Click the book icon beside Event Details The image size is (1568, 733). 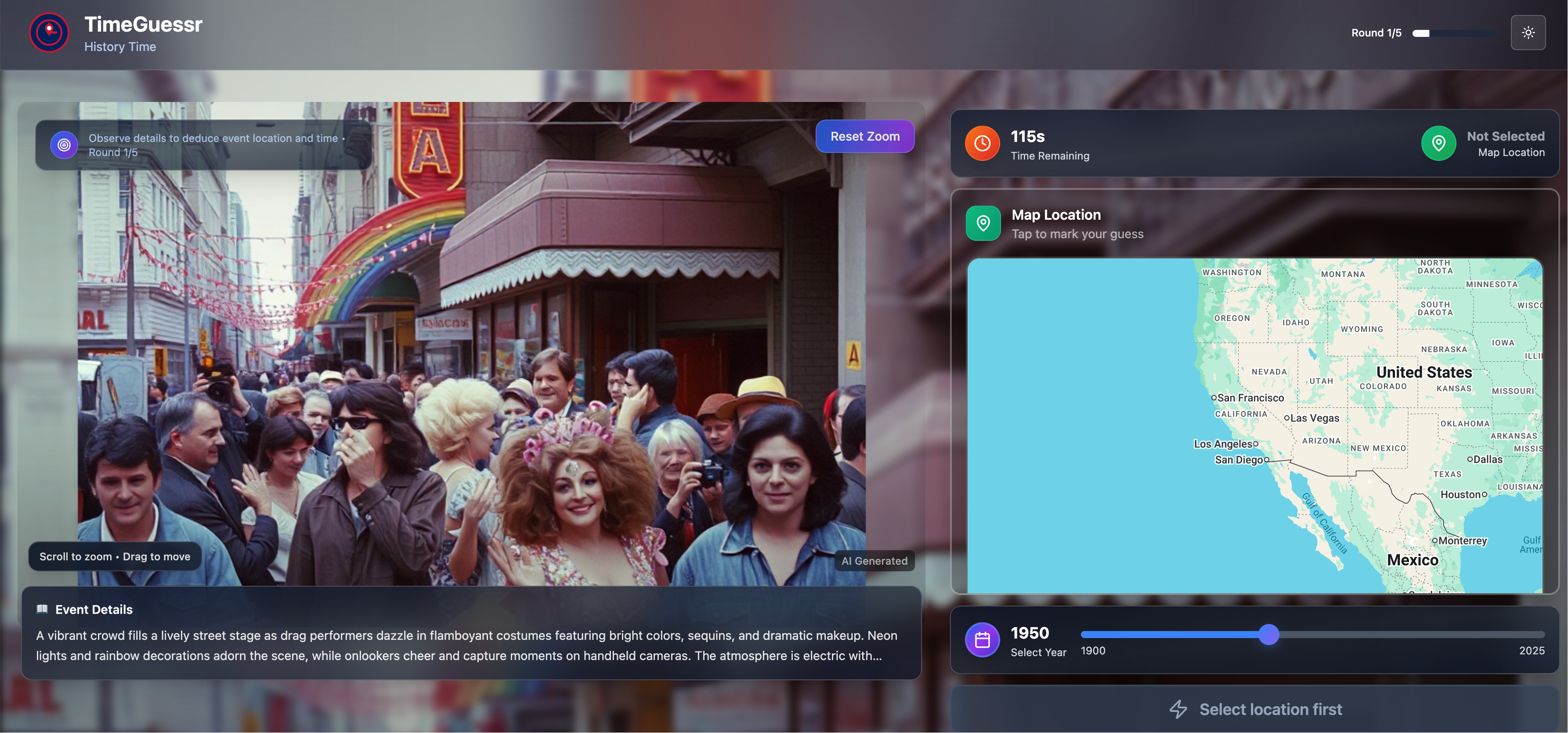42,609
